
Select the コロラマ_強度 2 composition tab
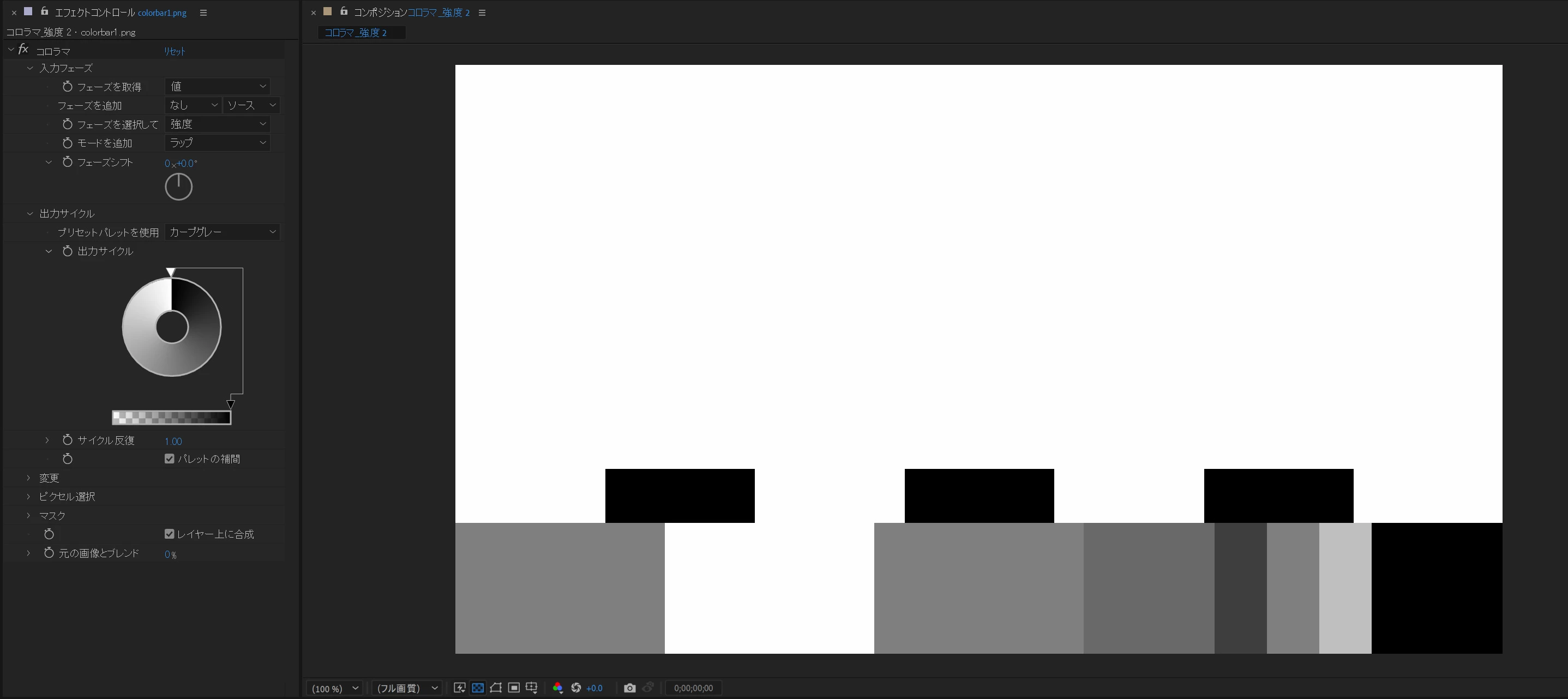tap(356, 33)
